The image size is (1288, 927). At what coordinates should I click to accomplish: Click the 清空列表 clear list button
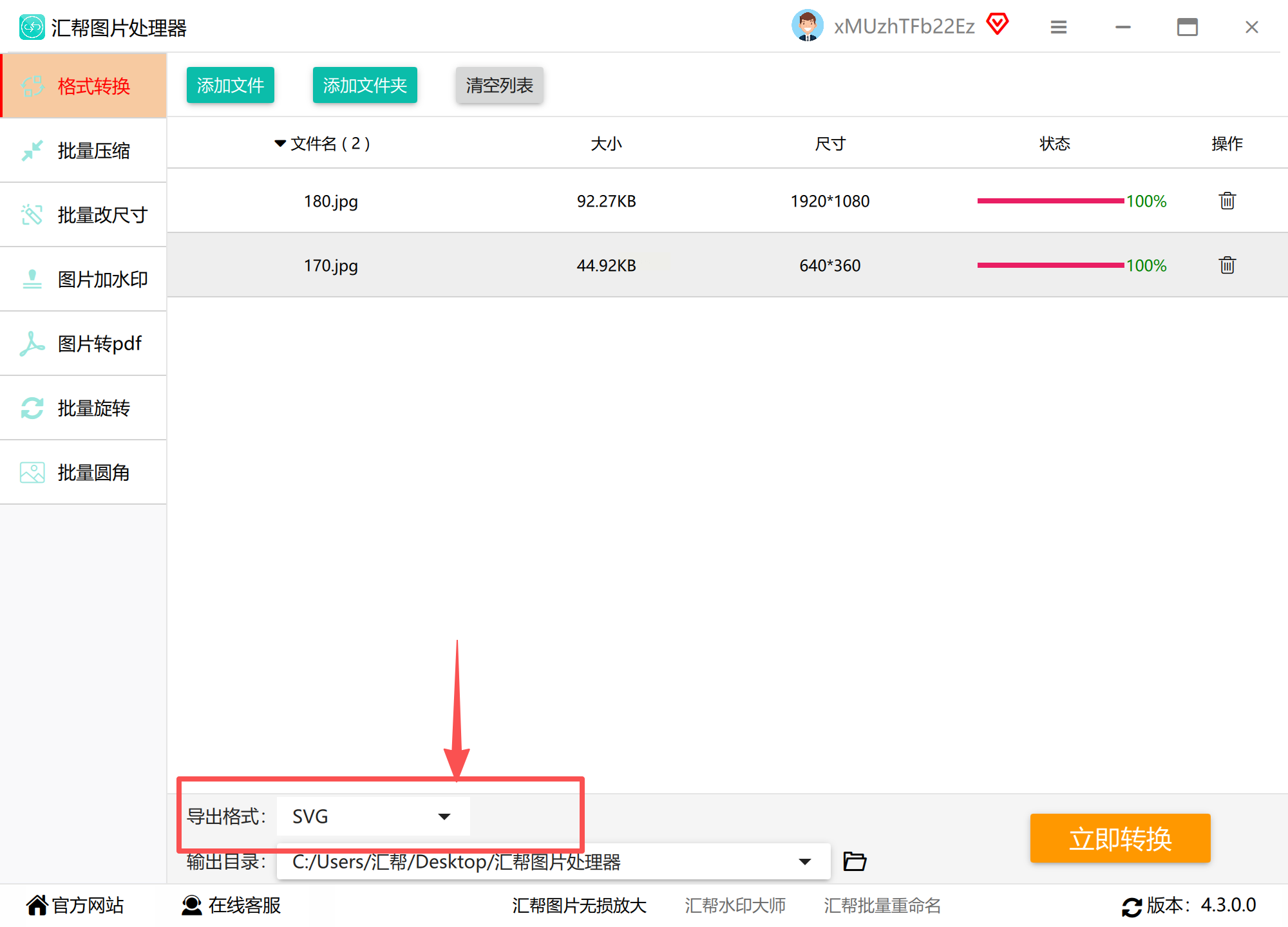coord(499,85)
